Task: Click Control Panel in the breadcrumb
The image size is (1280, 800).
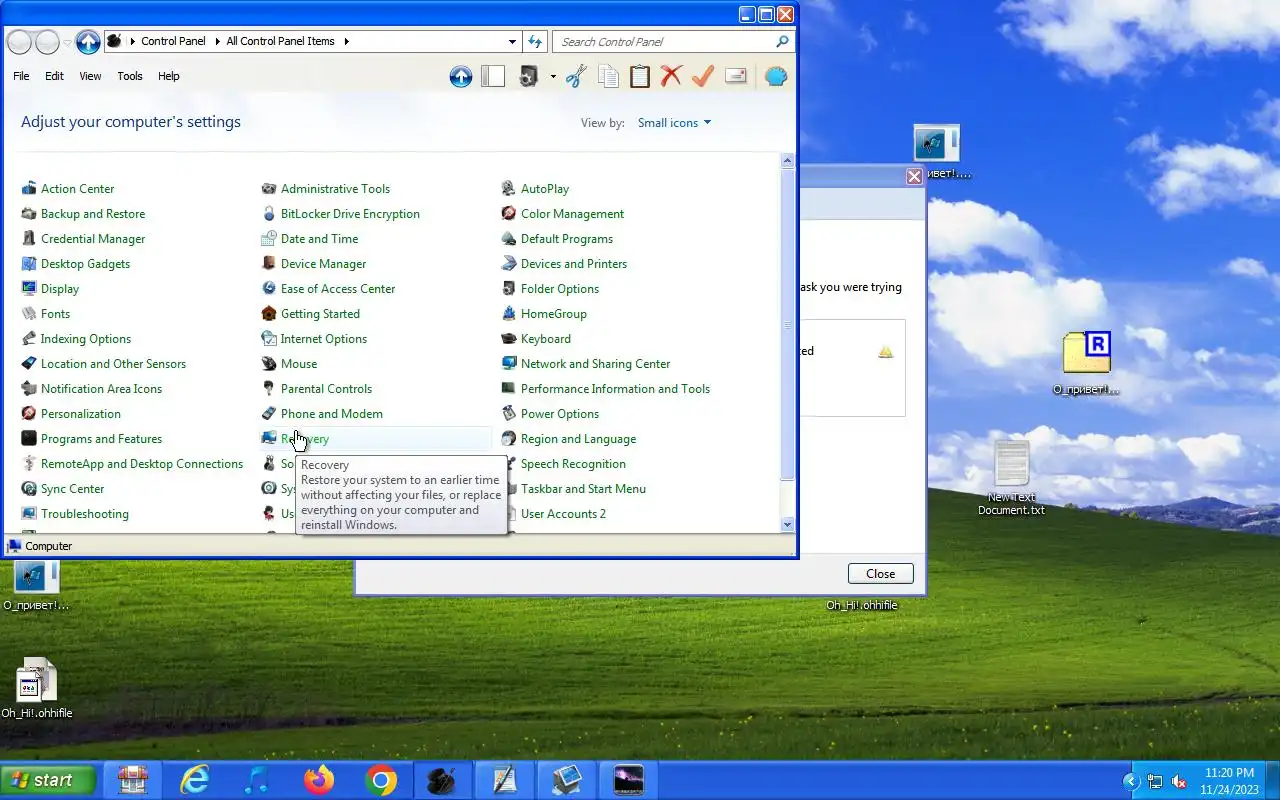Action: click(x=173, y=41)
